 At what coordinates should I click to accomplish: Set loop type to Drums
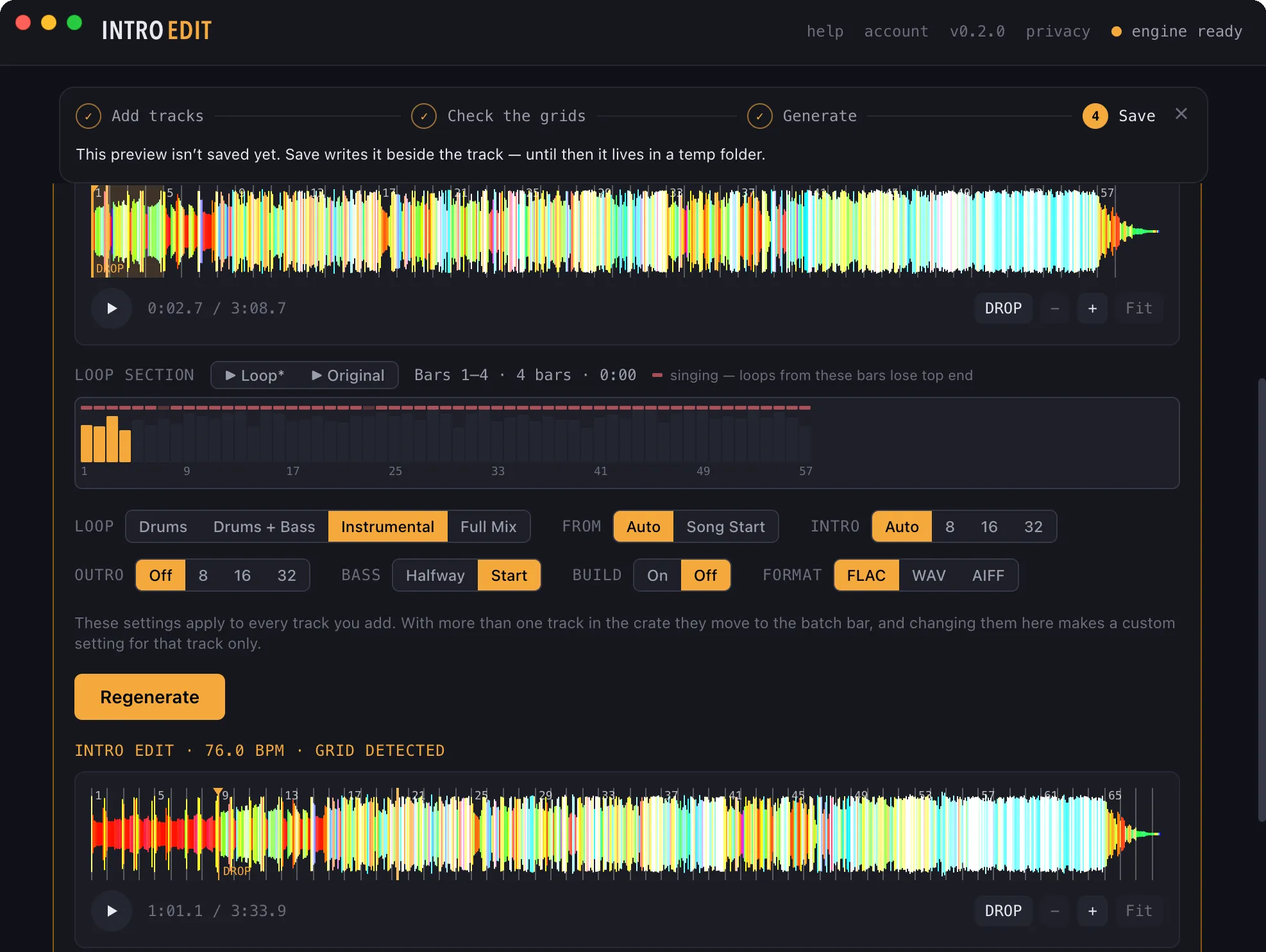point(163,527)
